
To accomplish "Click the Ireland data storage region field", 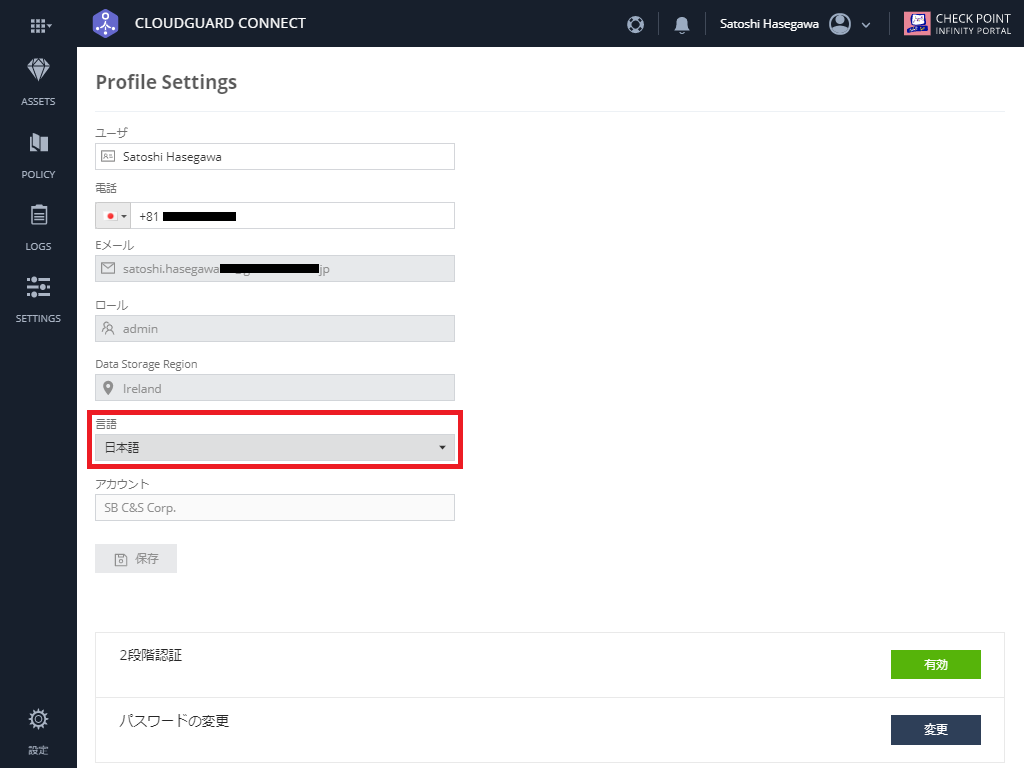I will [x=275, y=388].
